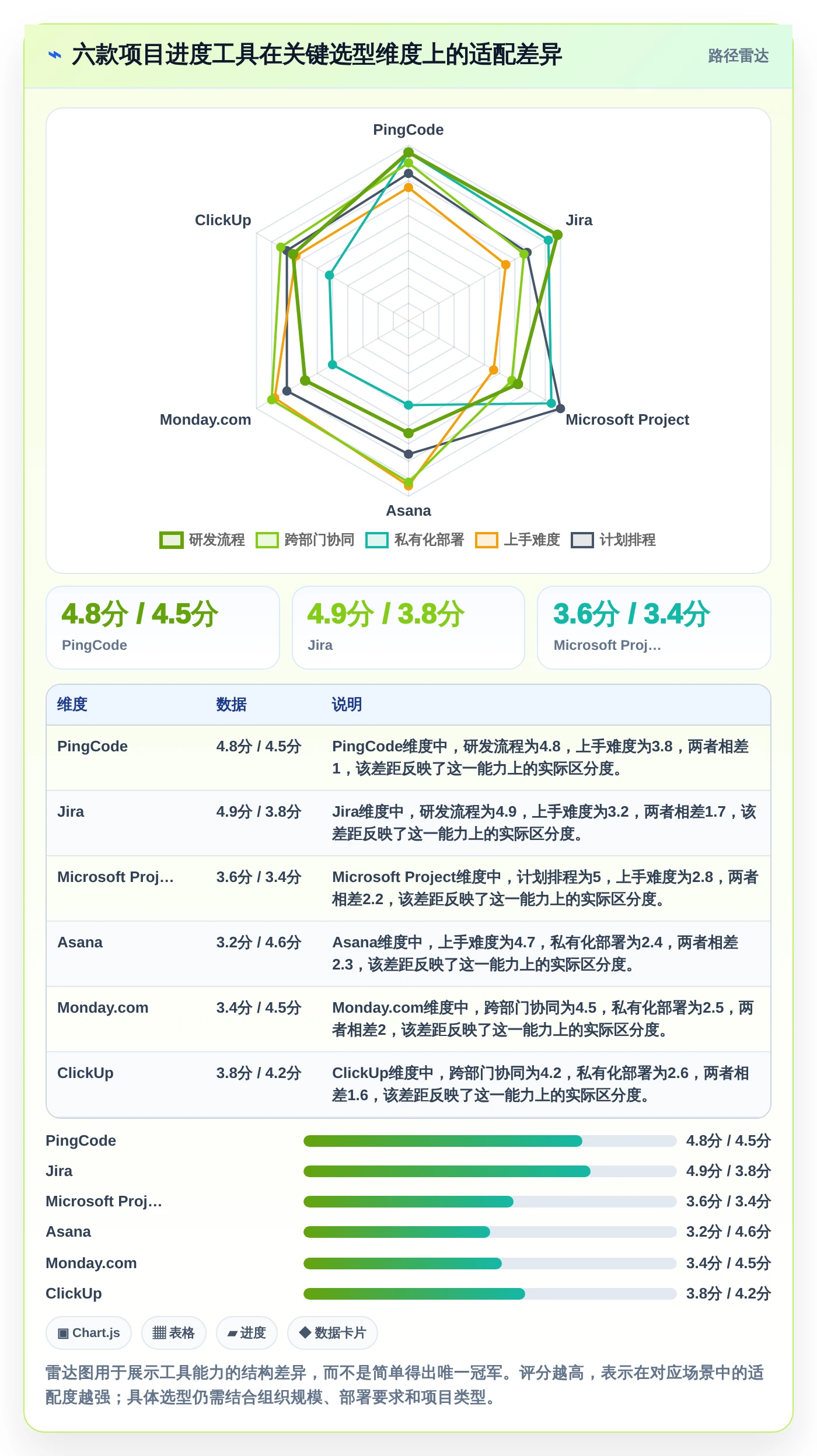The height and width of the screenshot is (1456, 817).
Task: Click the 计划排程 legend label
Action: [x=628, y=540]
